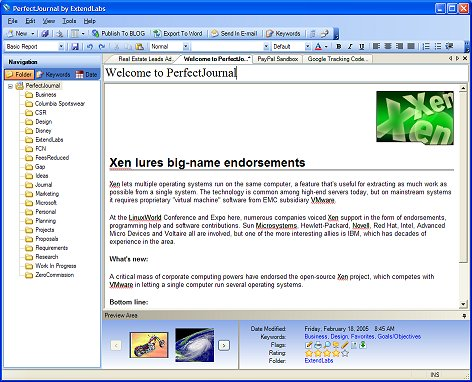Click the document scrollbar down arrow
Screen dimensions: 472x382
point(463,304)
